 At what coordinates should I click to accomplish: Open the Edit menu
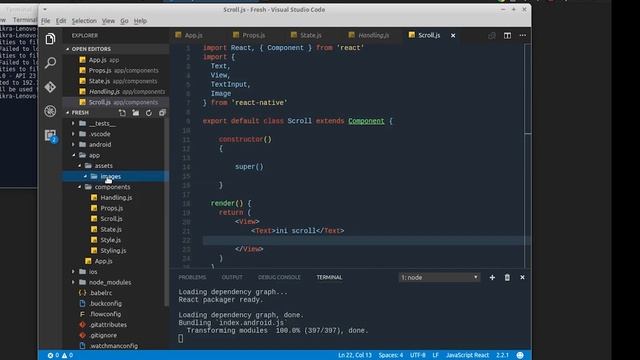pos(61,21)
